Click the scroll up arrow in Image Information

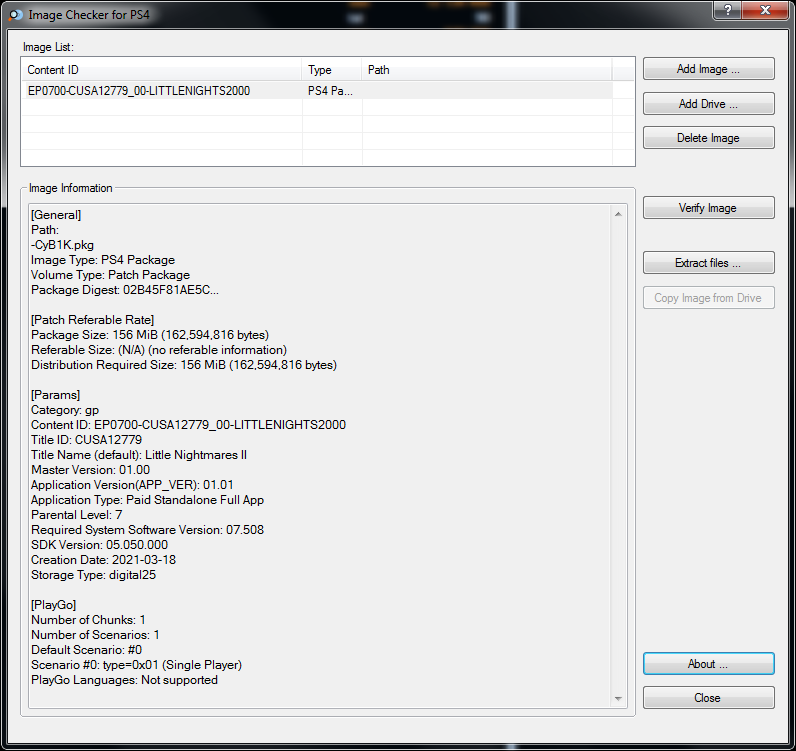pyautogui.click(x=618, y=214)
